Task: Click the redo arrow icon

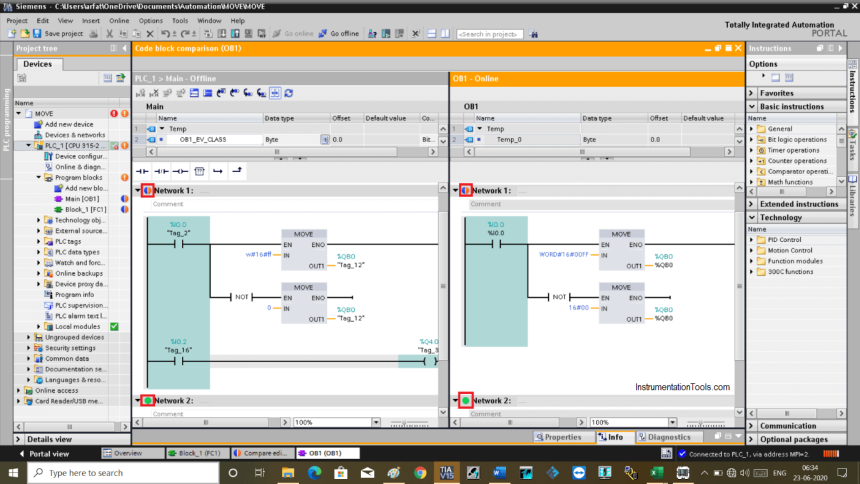Action: [185, 33]
